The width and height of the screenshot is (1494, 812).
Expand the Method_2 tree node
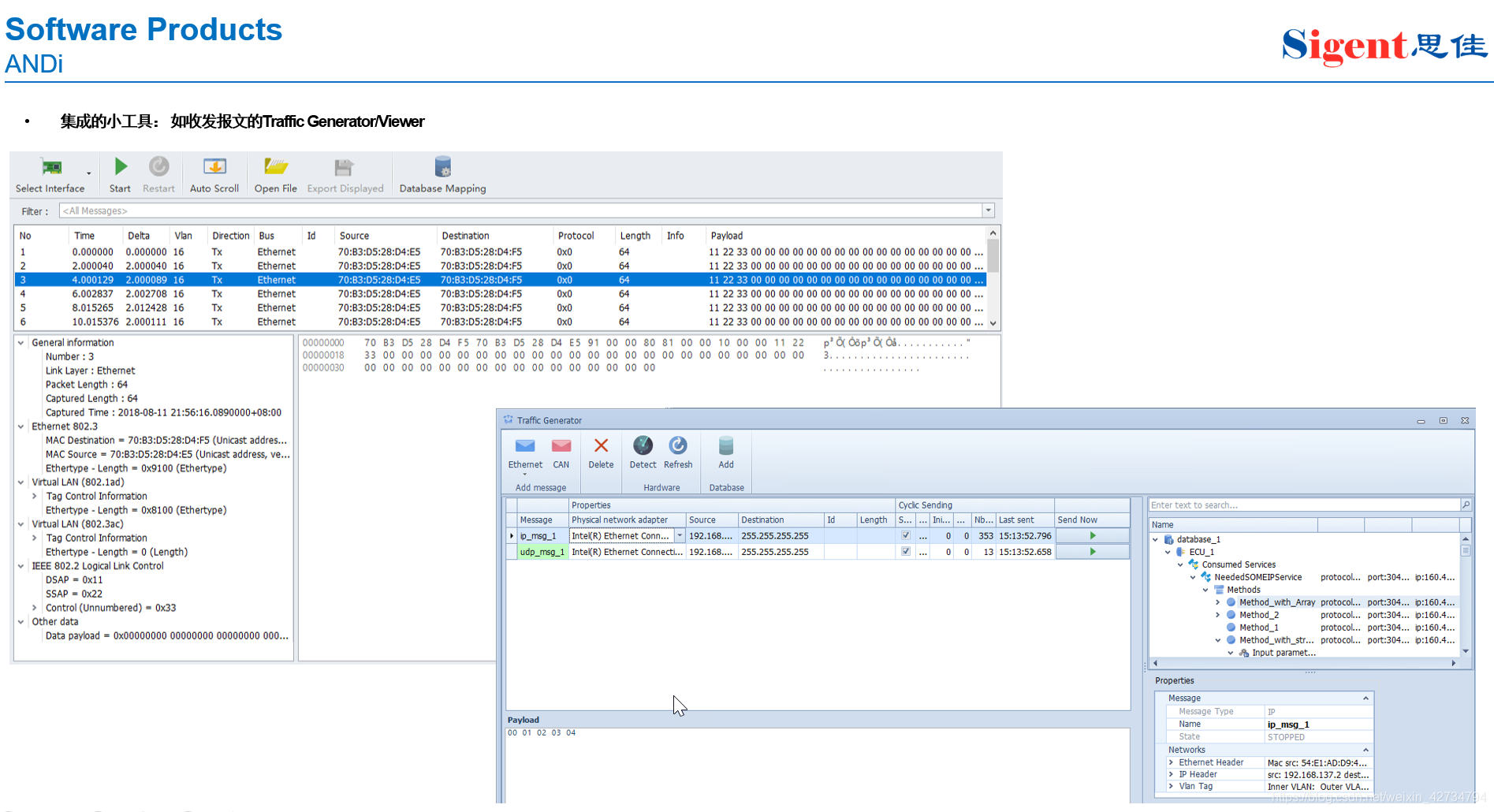click(1218, 615)
